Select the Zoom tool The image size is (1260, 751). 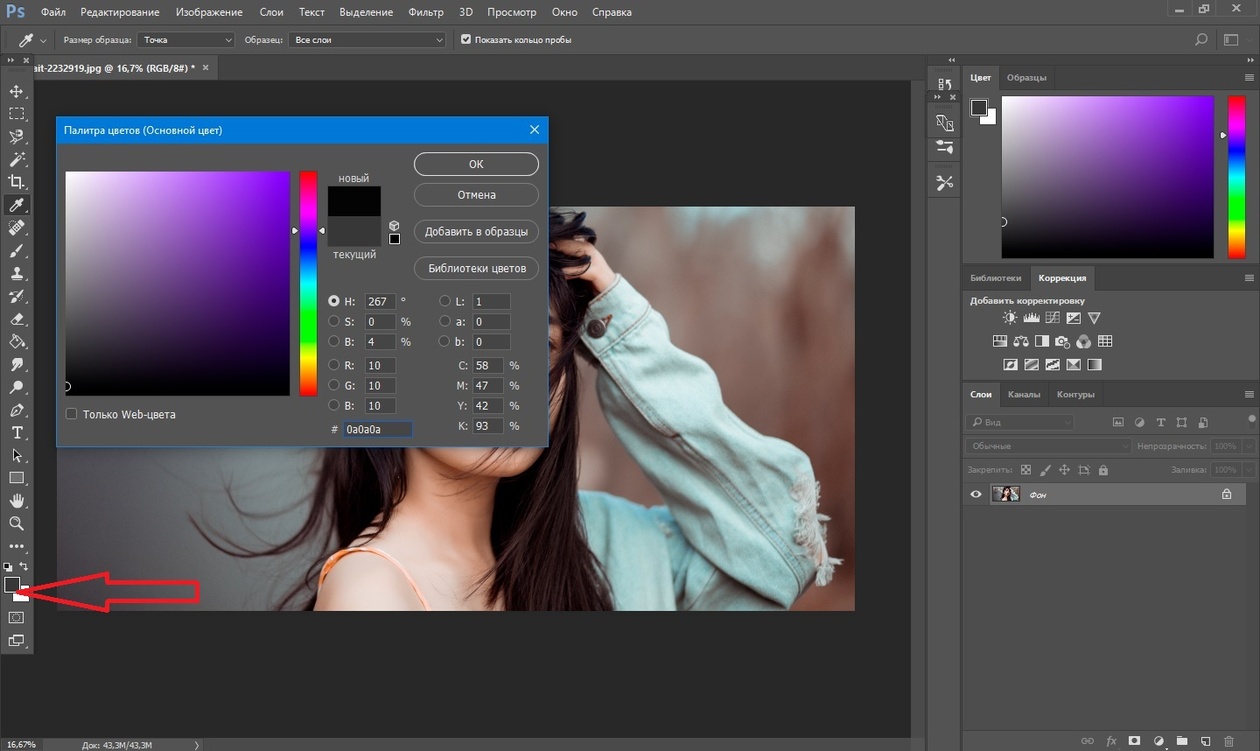click(17, 523)
